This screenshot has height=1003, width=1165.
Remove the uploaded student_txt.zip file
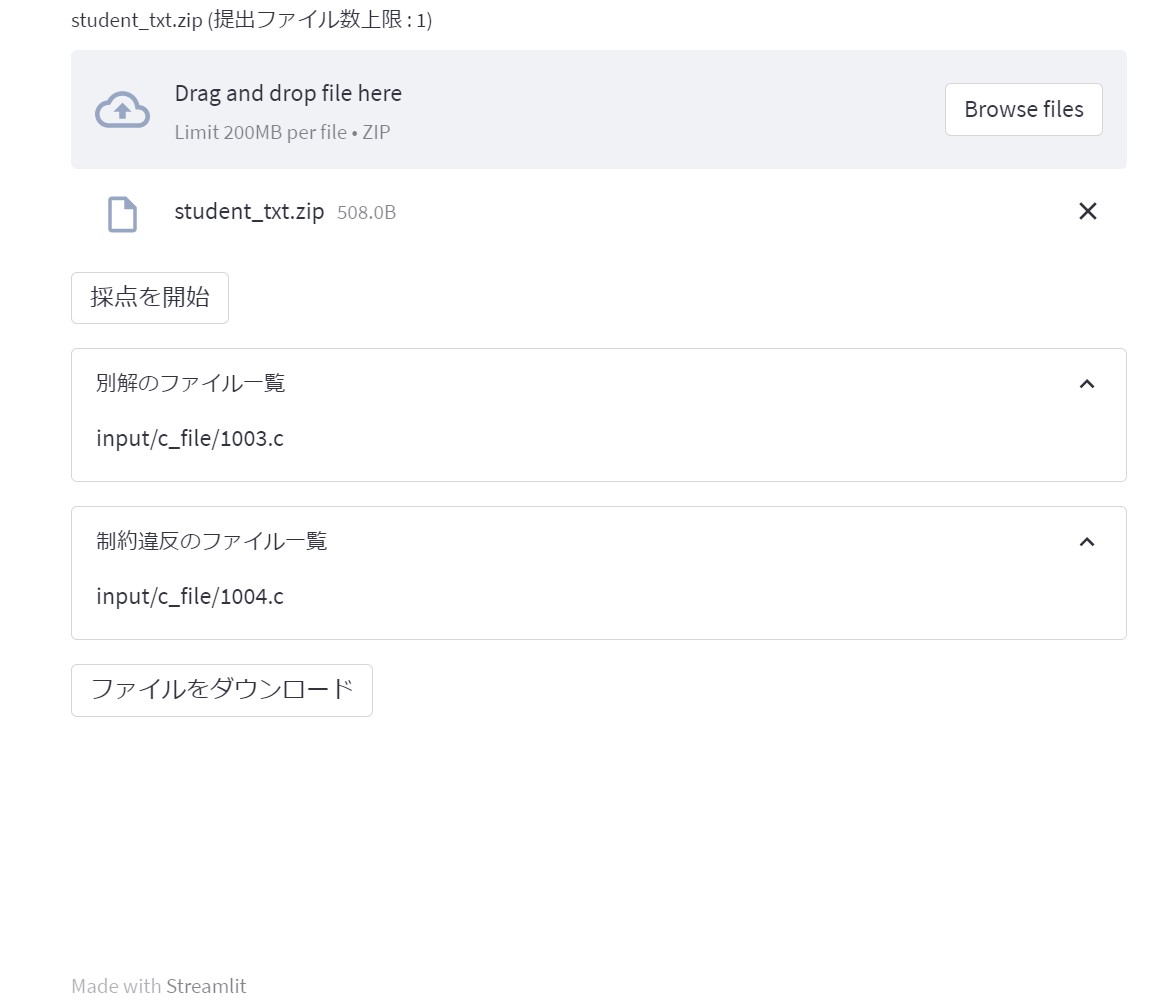[x=1087, y=211]
